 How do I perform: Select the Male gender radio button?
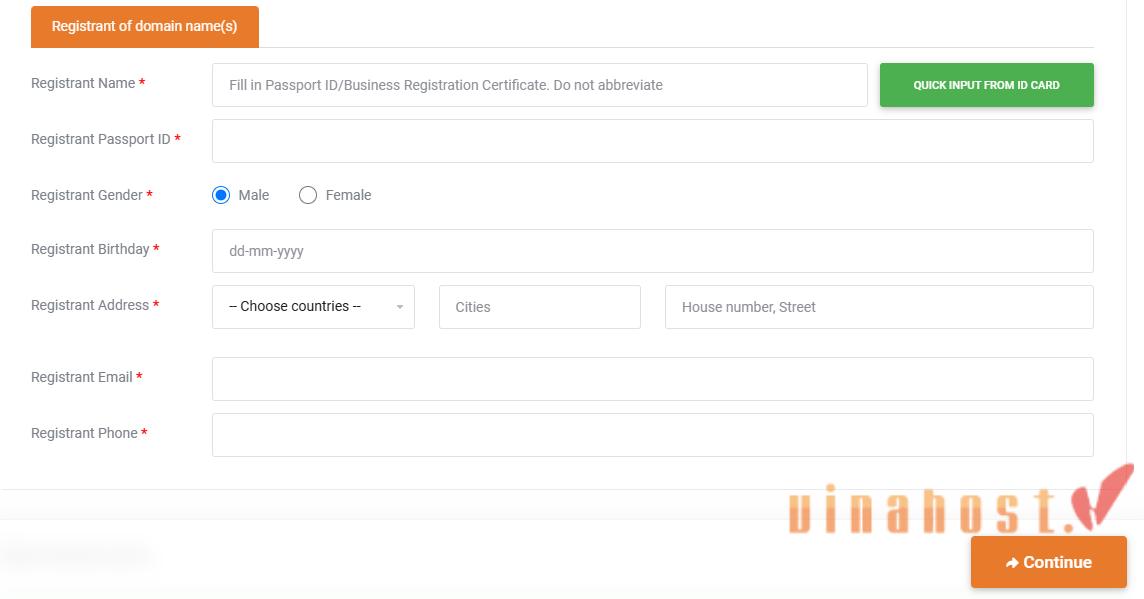point(221,195)
